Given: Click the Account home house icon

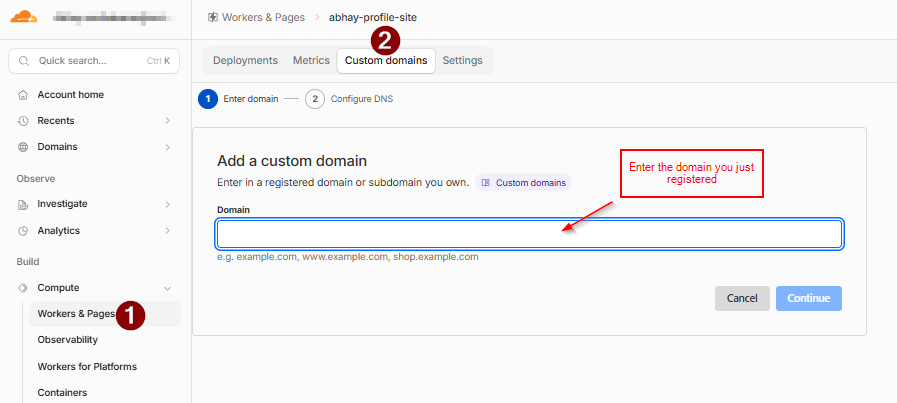Looking at the screenshot, I should (x=23, y=95).
